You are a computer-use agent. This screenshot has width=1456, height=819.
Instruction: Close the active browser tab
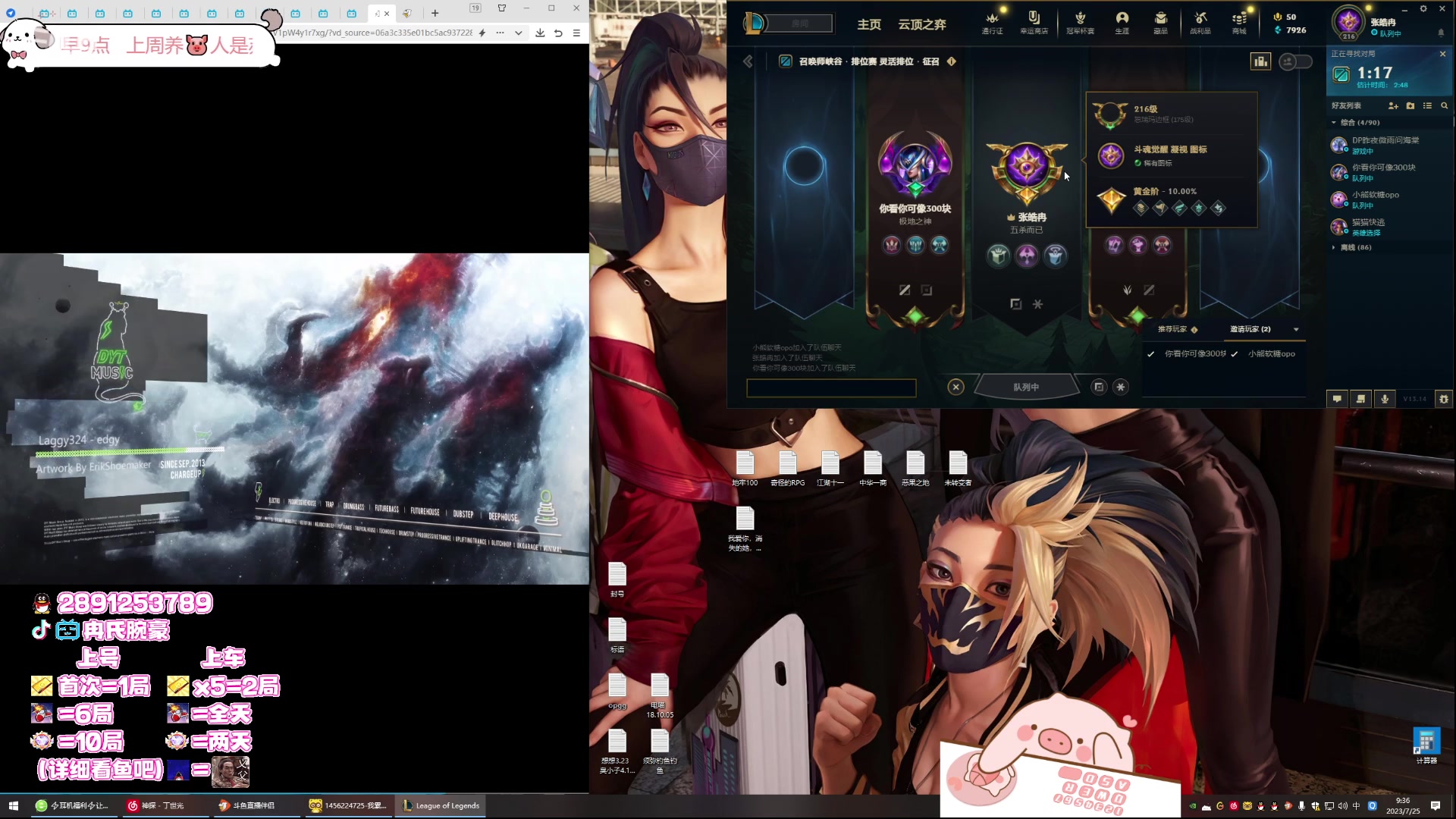coord(387,13)
